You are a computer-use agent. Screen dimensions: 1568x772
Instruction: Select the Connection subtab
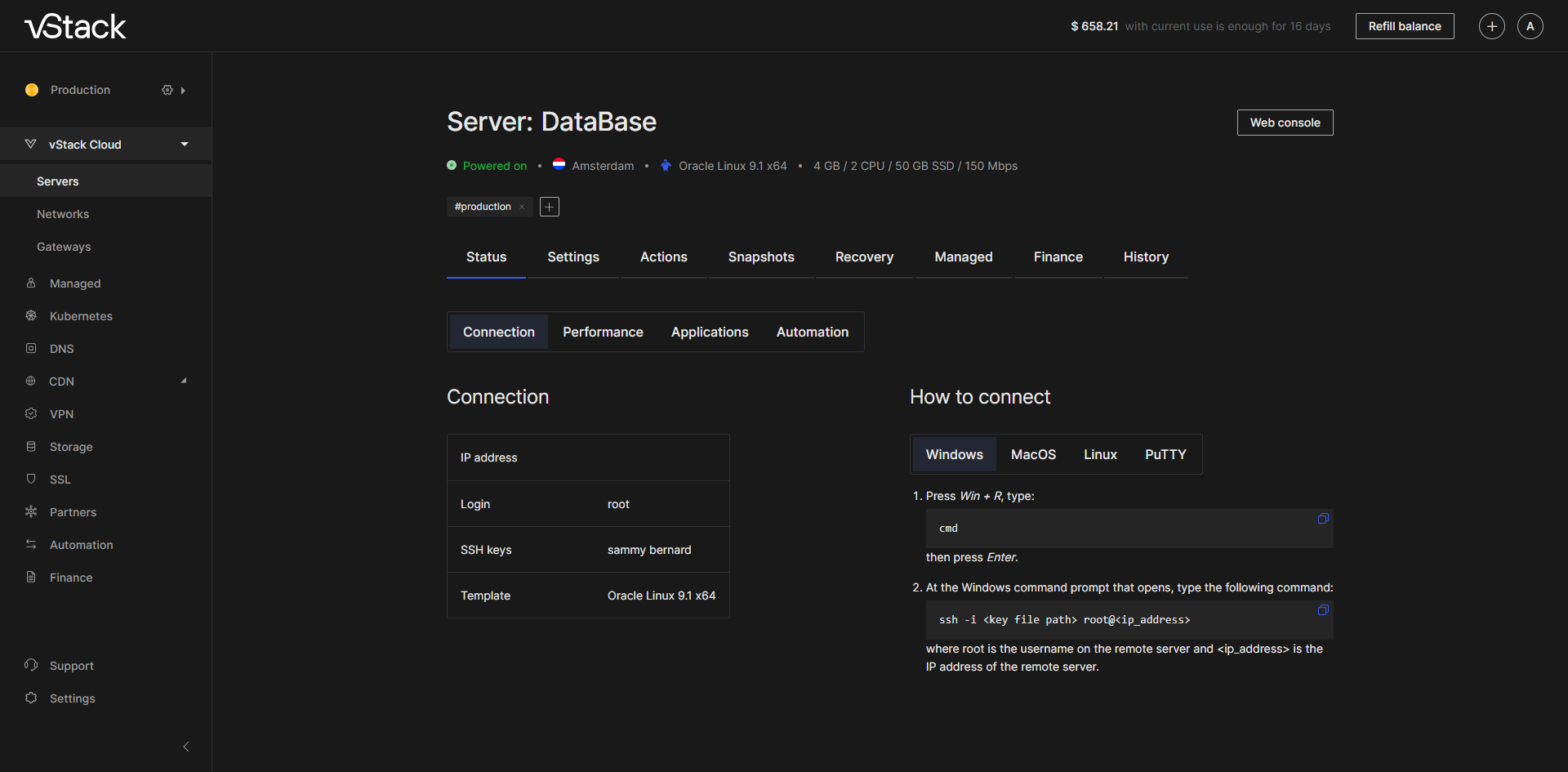pos(499,332)
